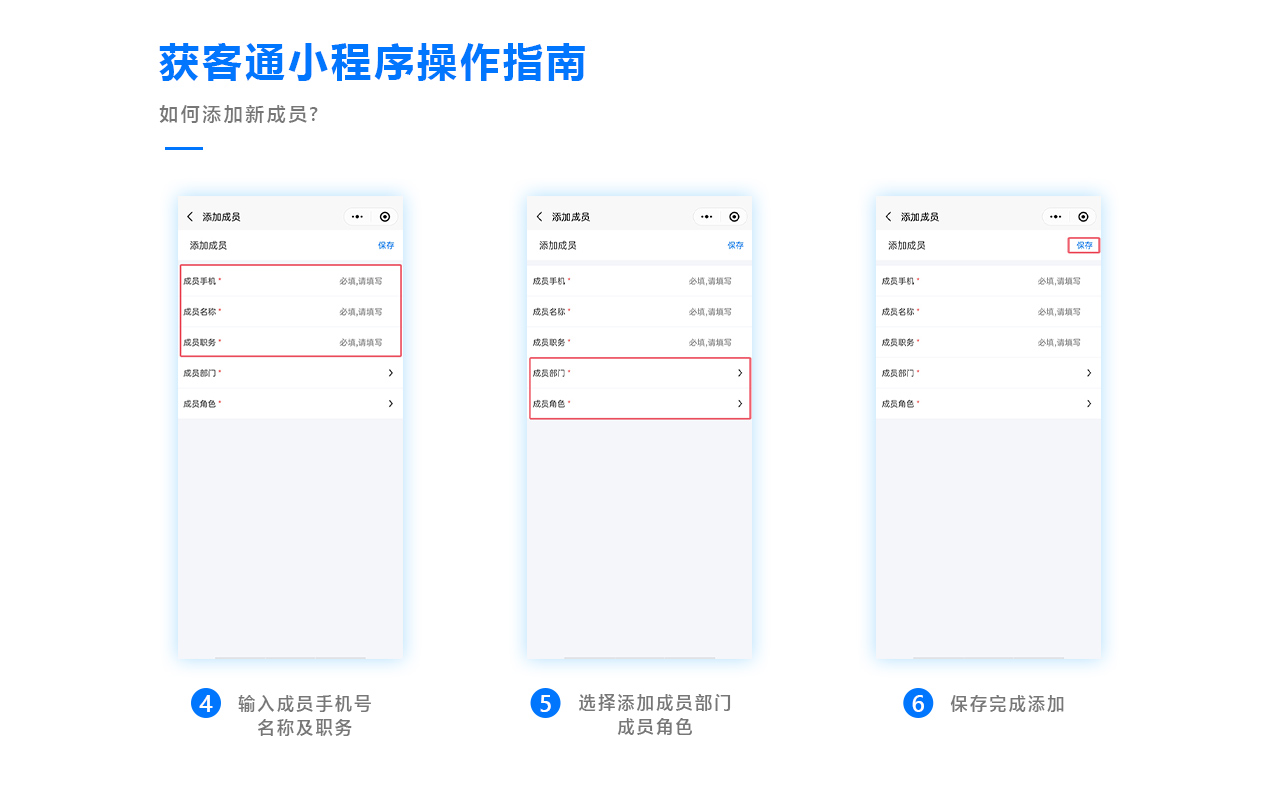The width and height of the screenshot is (1280, 800).
Task: Fill the 成员名称 field in step 5 phone
Action: pyautogui.click(x=639, y=312)
